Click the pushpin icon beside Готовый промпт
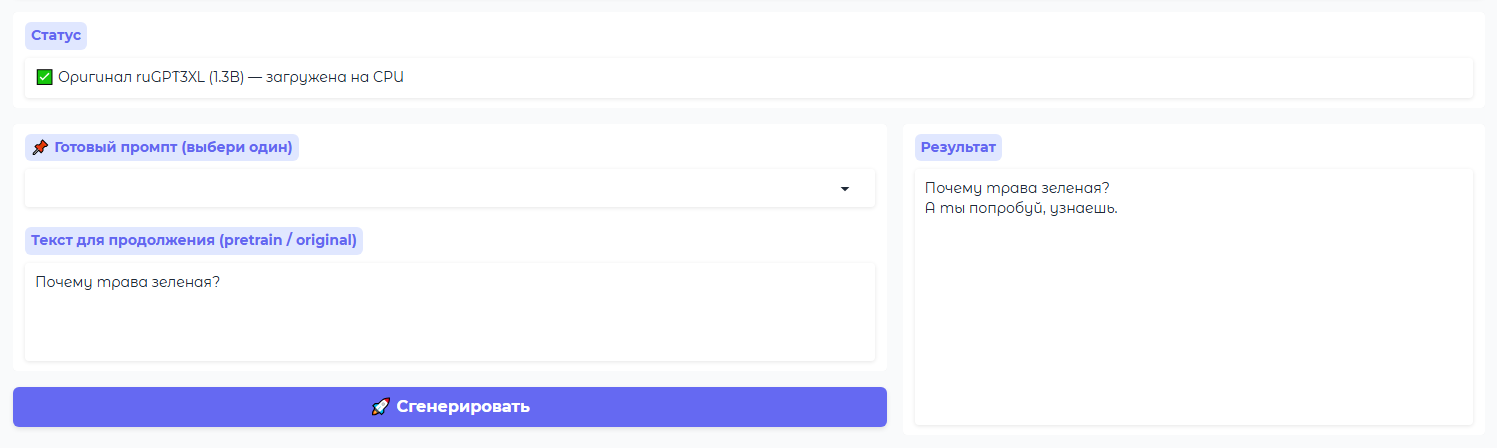 pyautogui.click(x=40, y=147)
